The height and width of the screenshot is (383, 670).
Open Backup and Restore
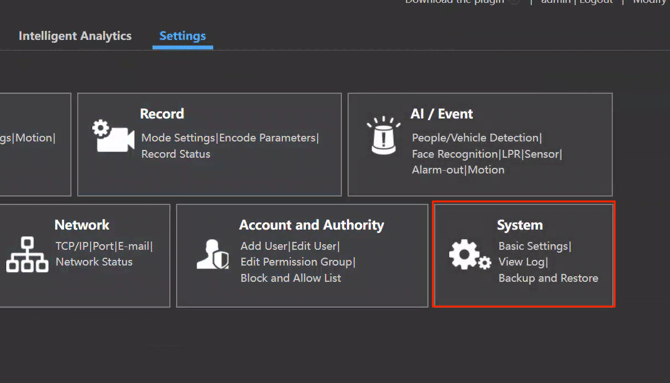point(548,278)
